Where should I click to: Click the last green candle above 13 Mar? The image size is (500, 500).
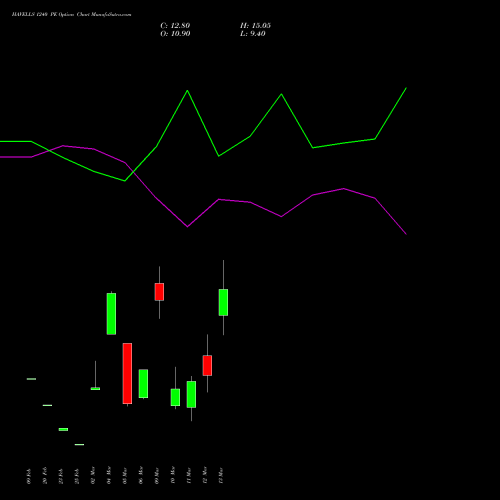click(223, 302)
